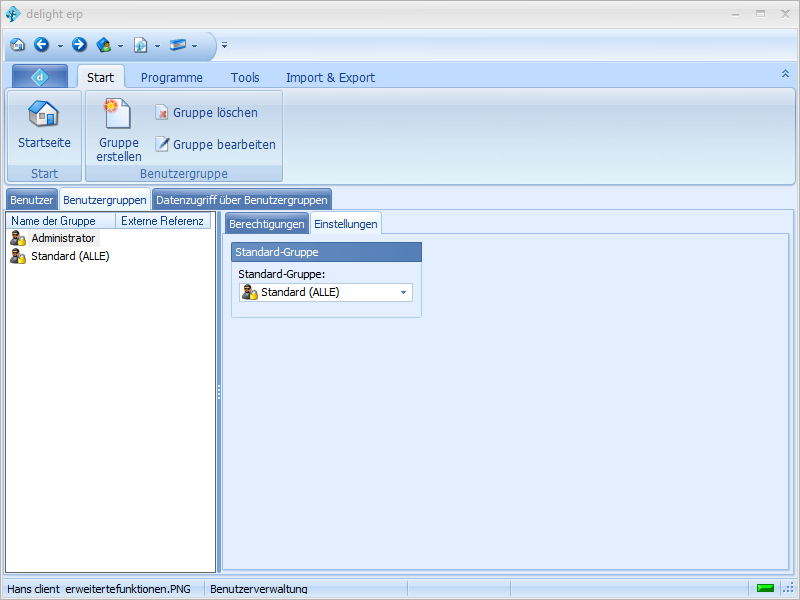Switch to the Programme ribbon tab
This screenshot has height=600, width=800.
click(171, 77)
